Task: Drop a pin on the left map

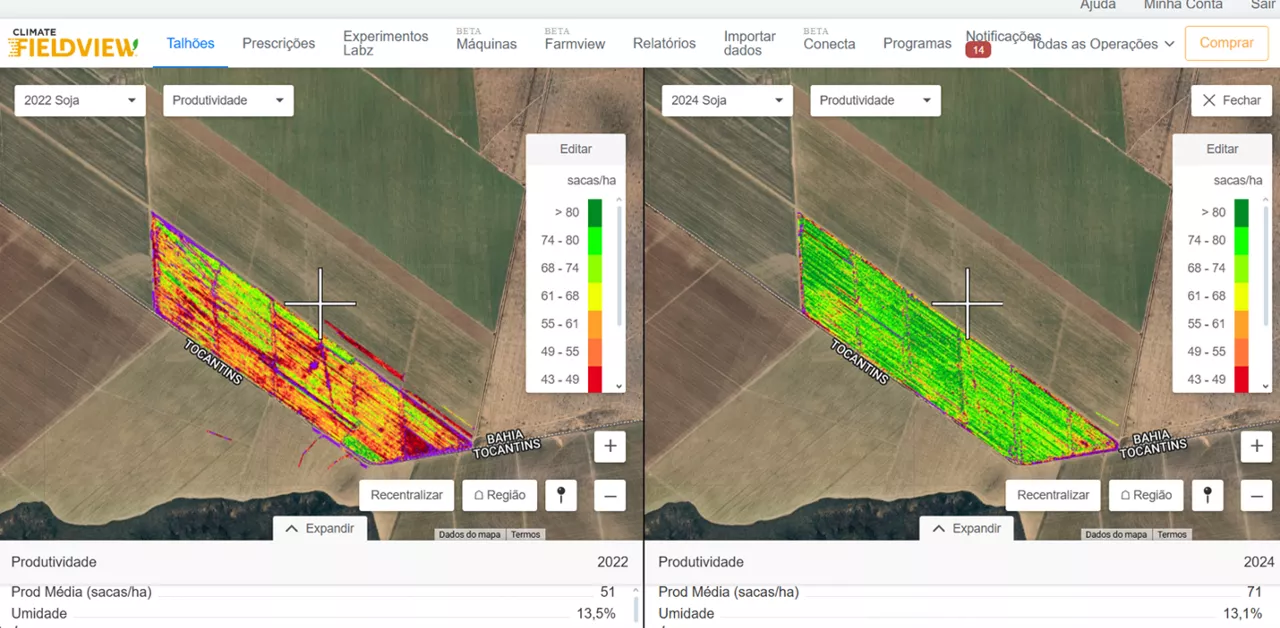Action: click(x=561, y=495)
